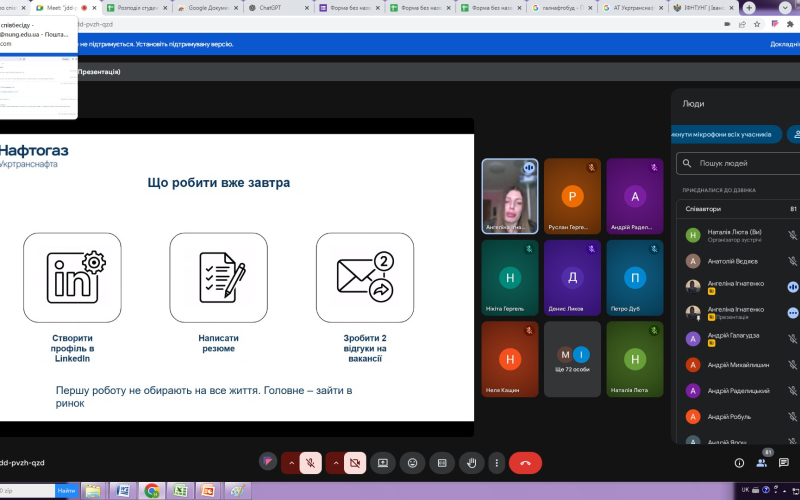Select Петро Дуб participant tile
This screenshot has width=800, height=500.
click(x=635, y=278)
